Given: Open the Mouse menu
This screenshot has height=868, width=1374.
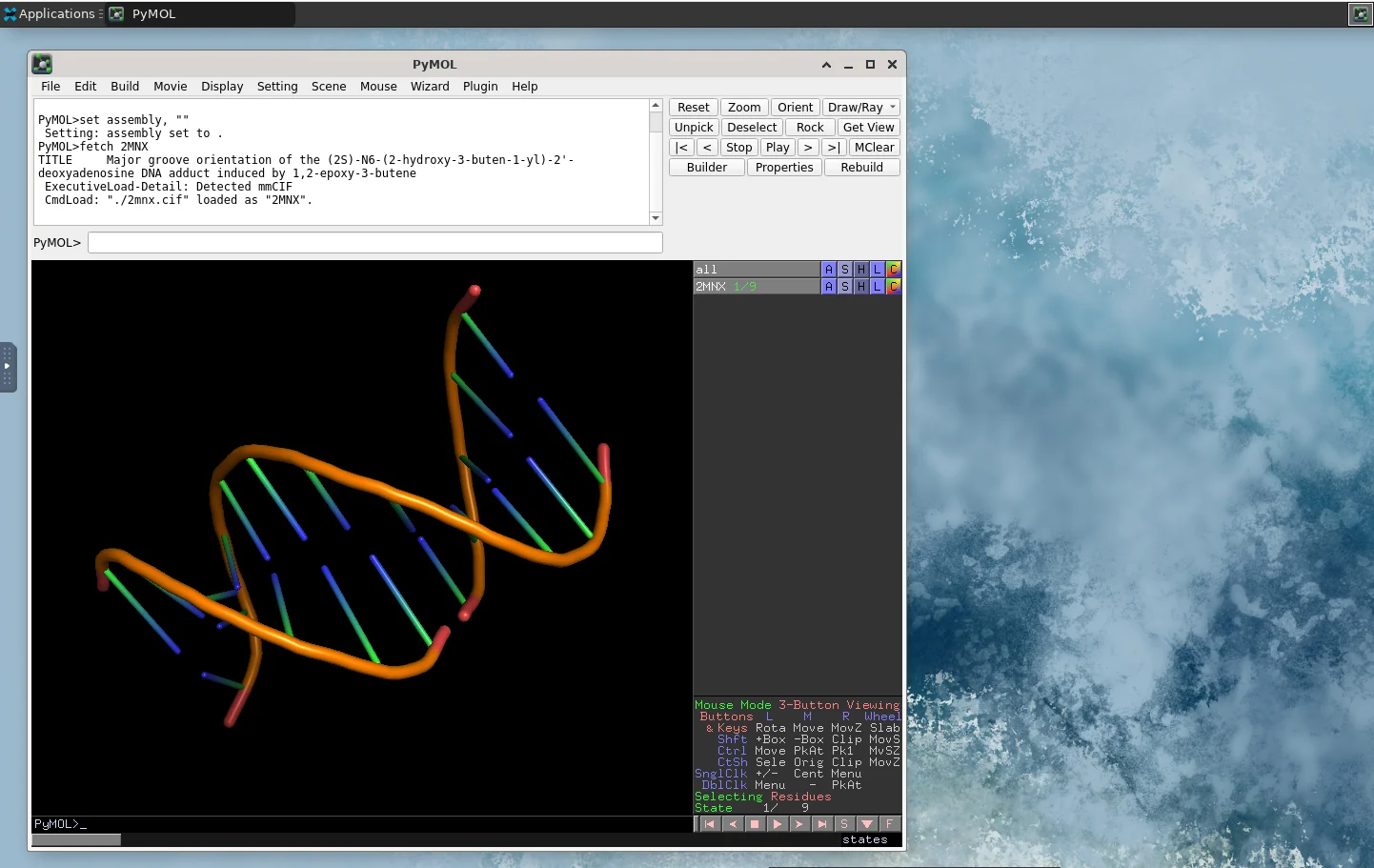Looking at the screenshot, I should click(378, 86).
